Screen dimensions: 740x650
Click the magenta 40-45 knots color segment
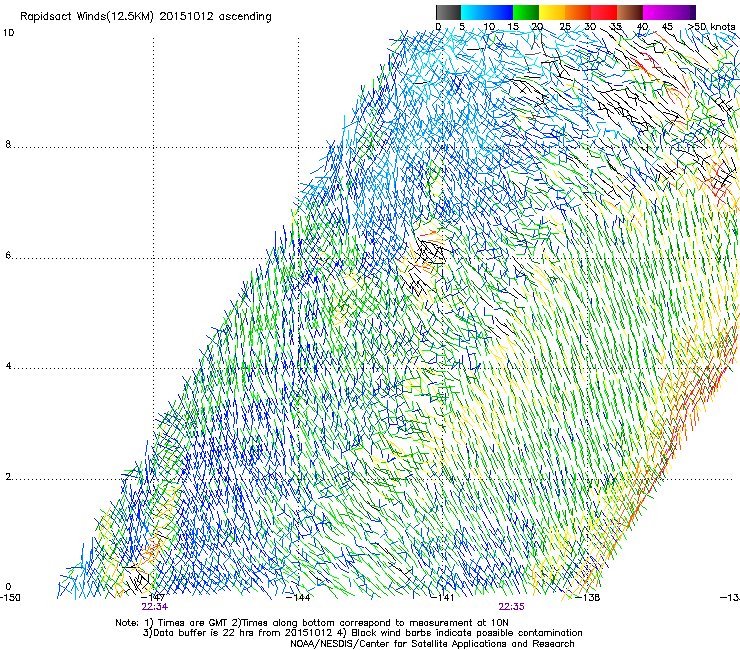tap(656, 12)
